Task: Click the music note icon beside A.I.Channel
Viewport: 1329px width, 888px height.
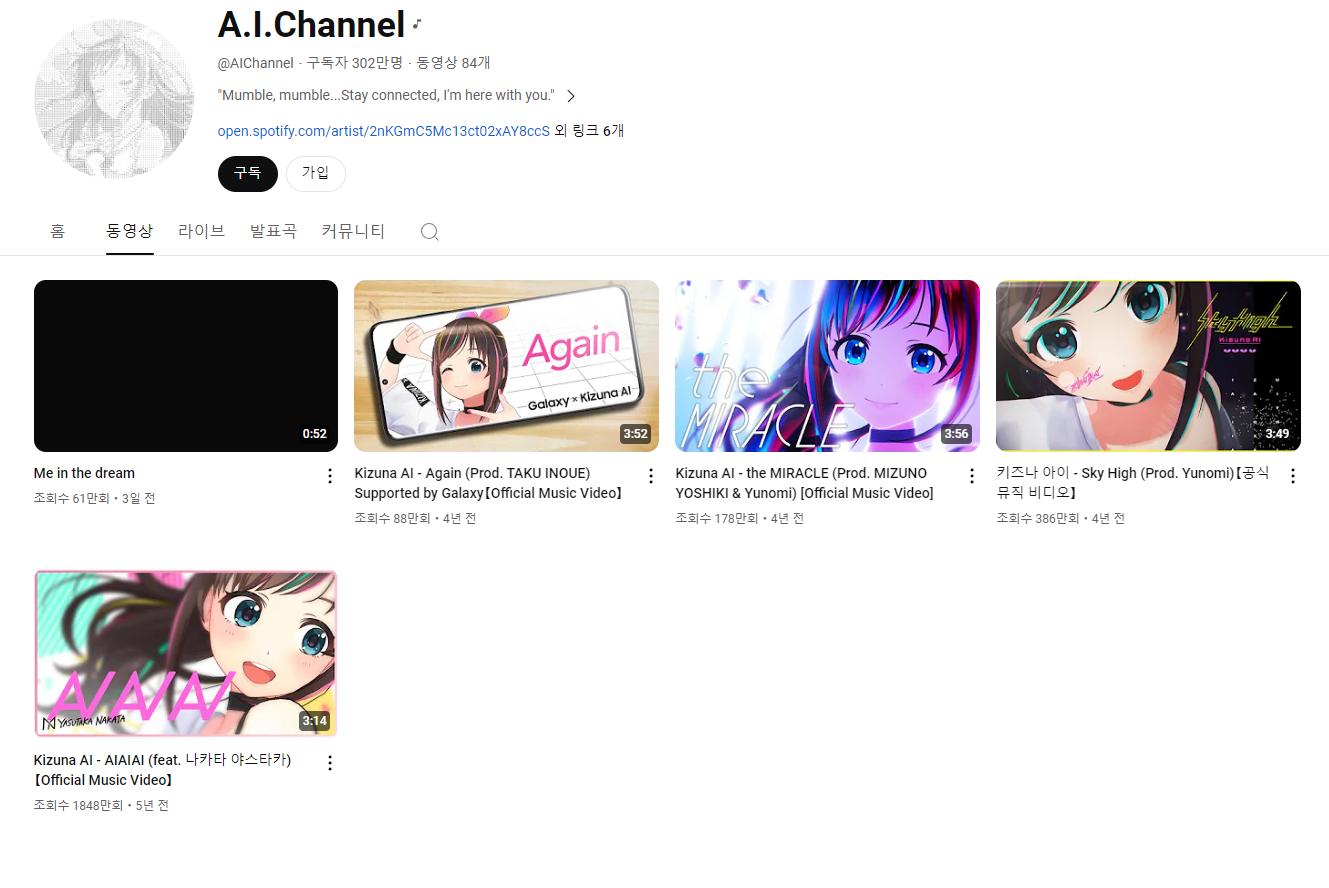Action: (417, 24)
